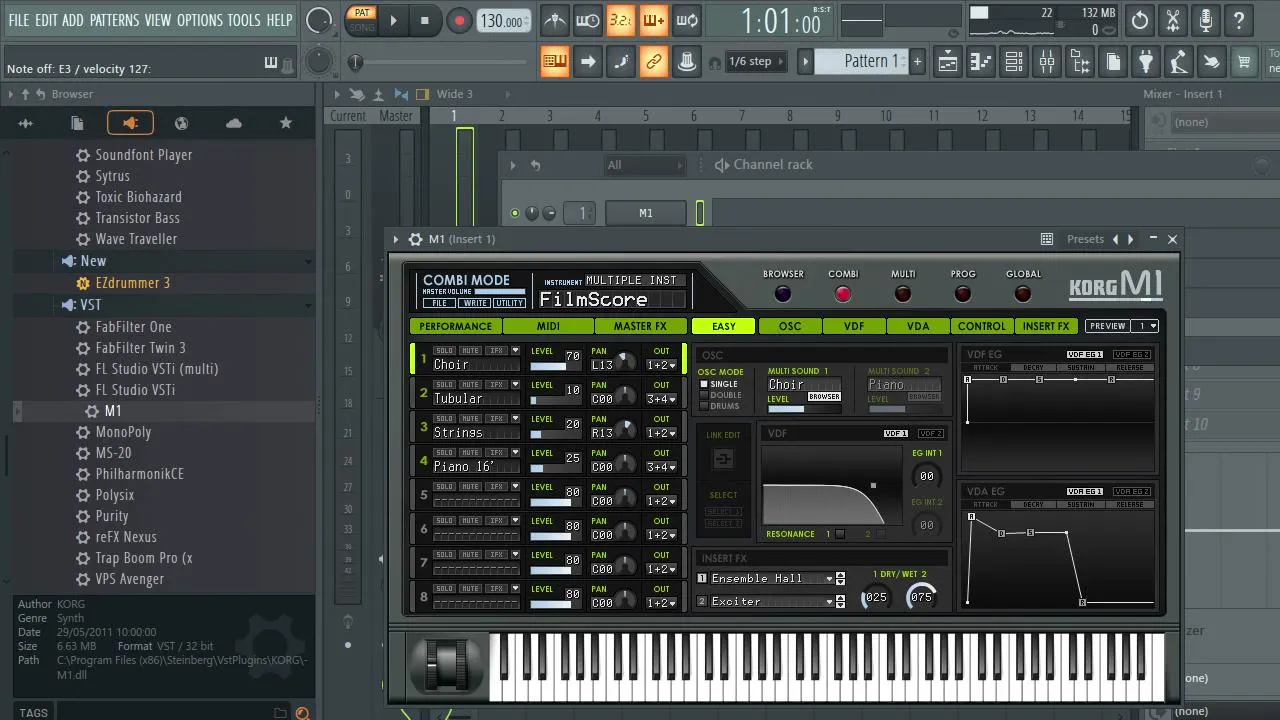The image size is (1280, 720).
Task: Open help with the question mark icon
Action: click(x=1239, y=20)
